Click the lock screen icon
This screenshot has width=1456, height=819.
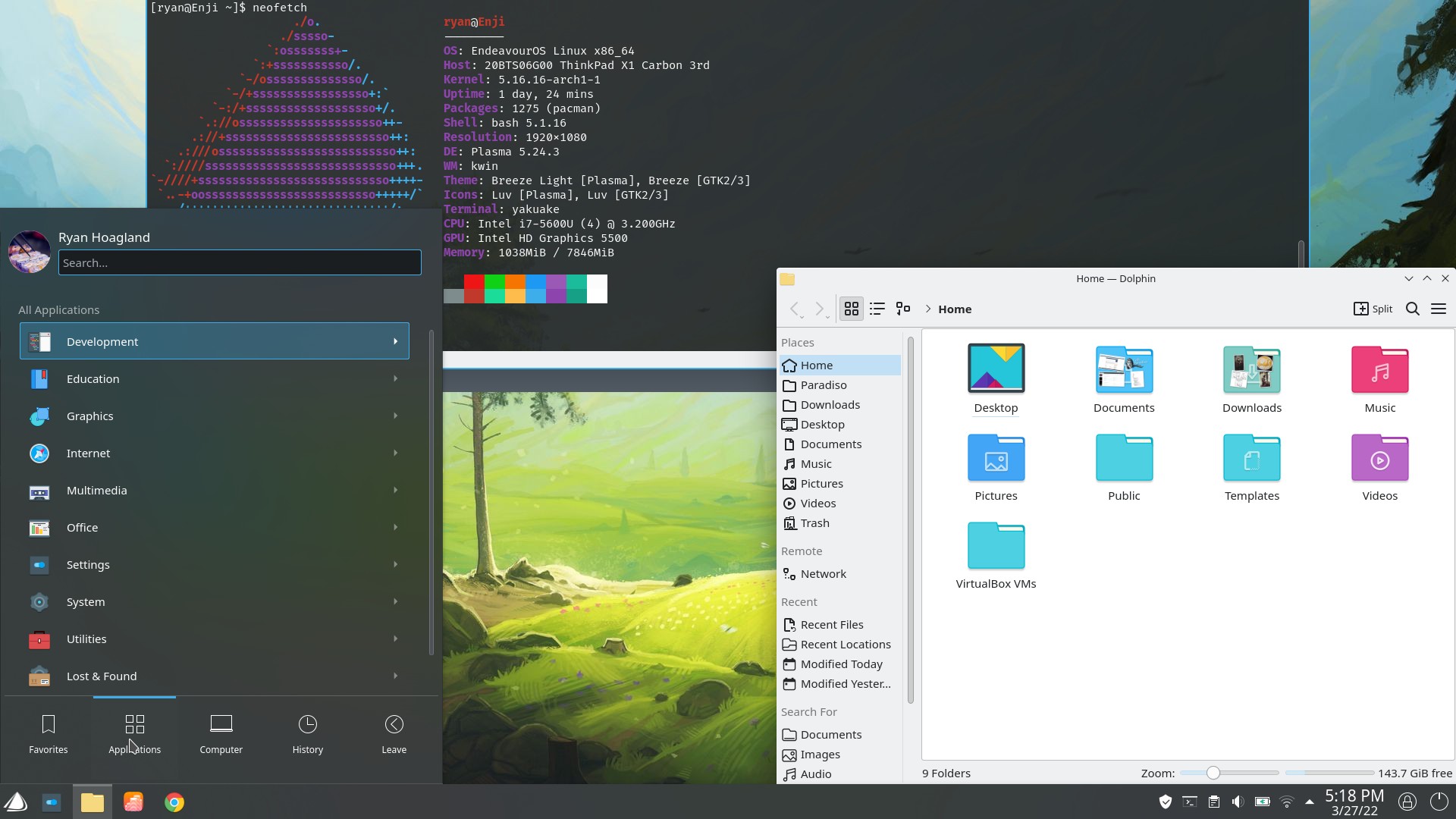pyautogui.click(x=1407, y=802)
